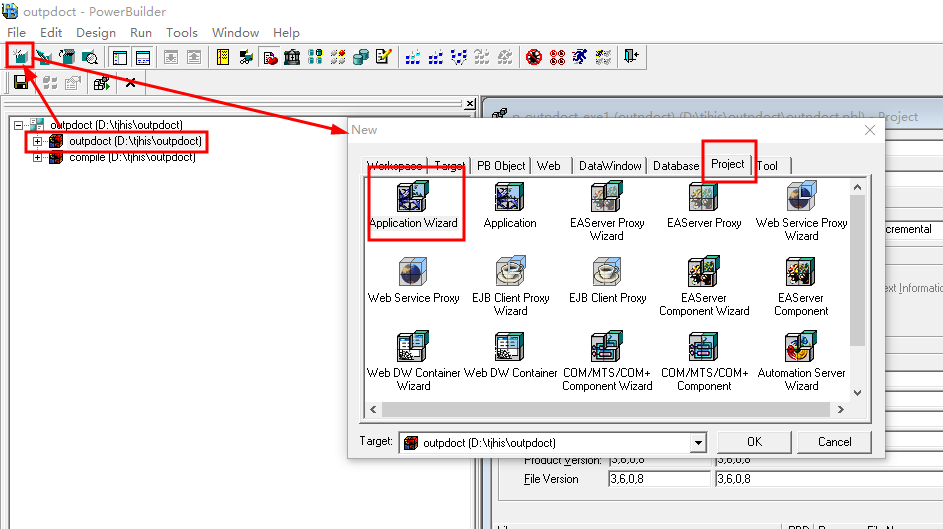The height and width of the screenshot is (529, 943).
Task: Switch to the DataWindow tab
Action: click(x=610, y=166)
